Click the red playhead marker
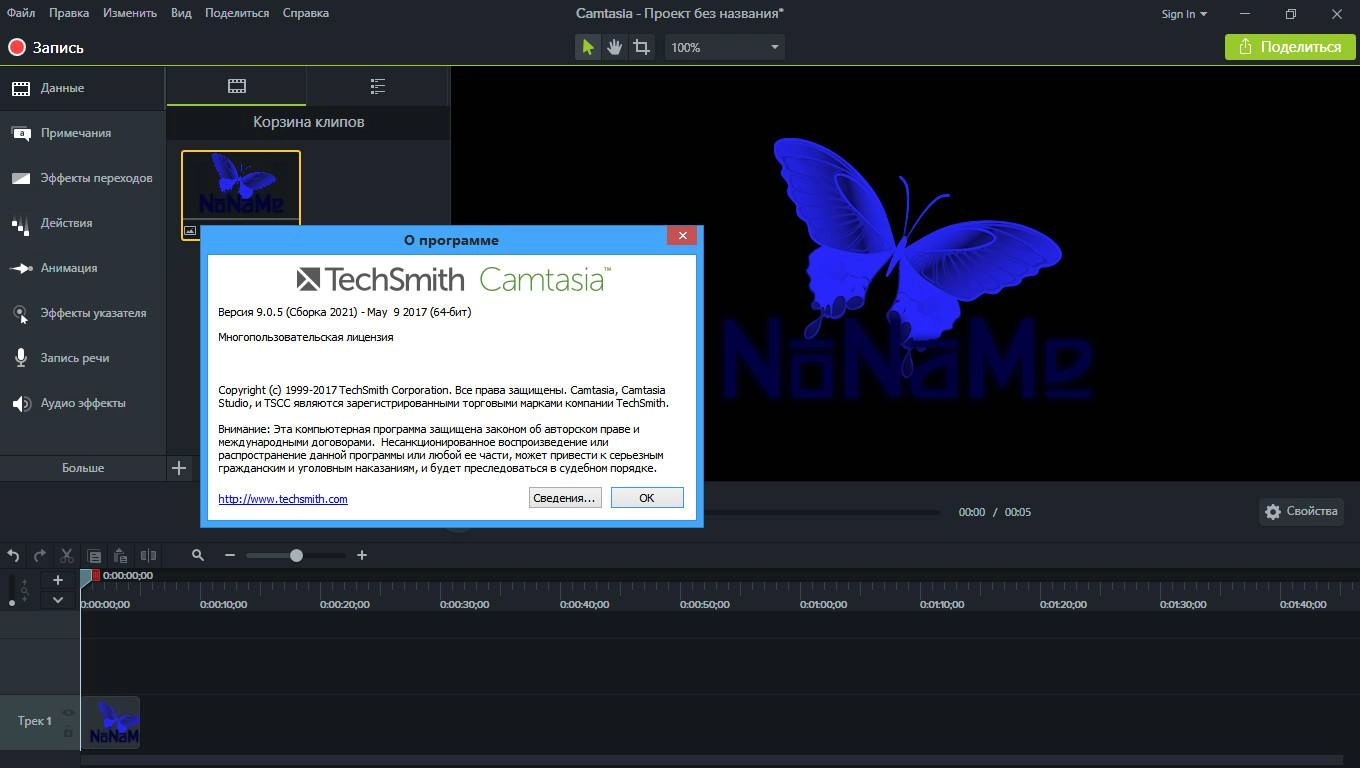Image resolution: width=1360 pixels, height=768 pixels. tap(96, 575)
